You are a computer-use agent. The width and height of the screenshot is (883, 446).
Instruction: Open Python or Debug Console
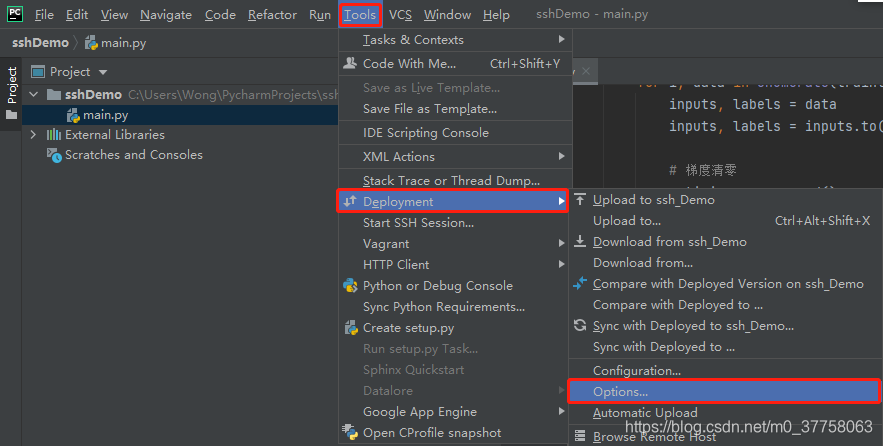(455, 286)
